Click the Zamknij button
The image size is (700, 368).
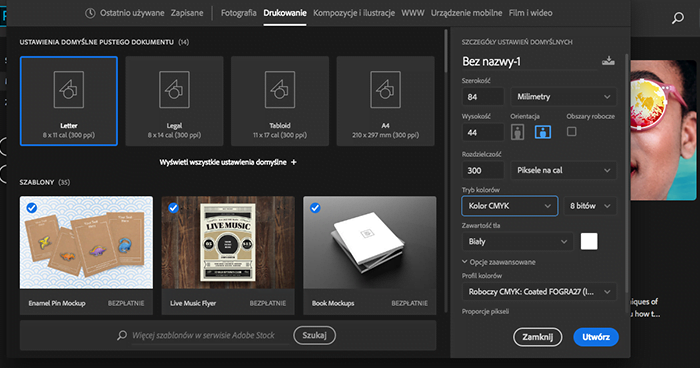point(538,337)
